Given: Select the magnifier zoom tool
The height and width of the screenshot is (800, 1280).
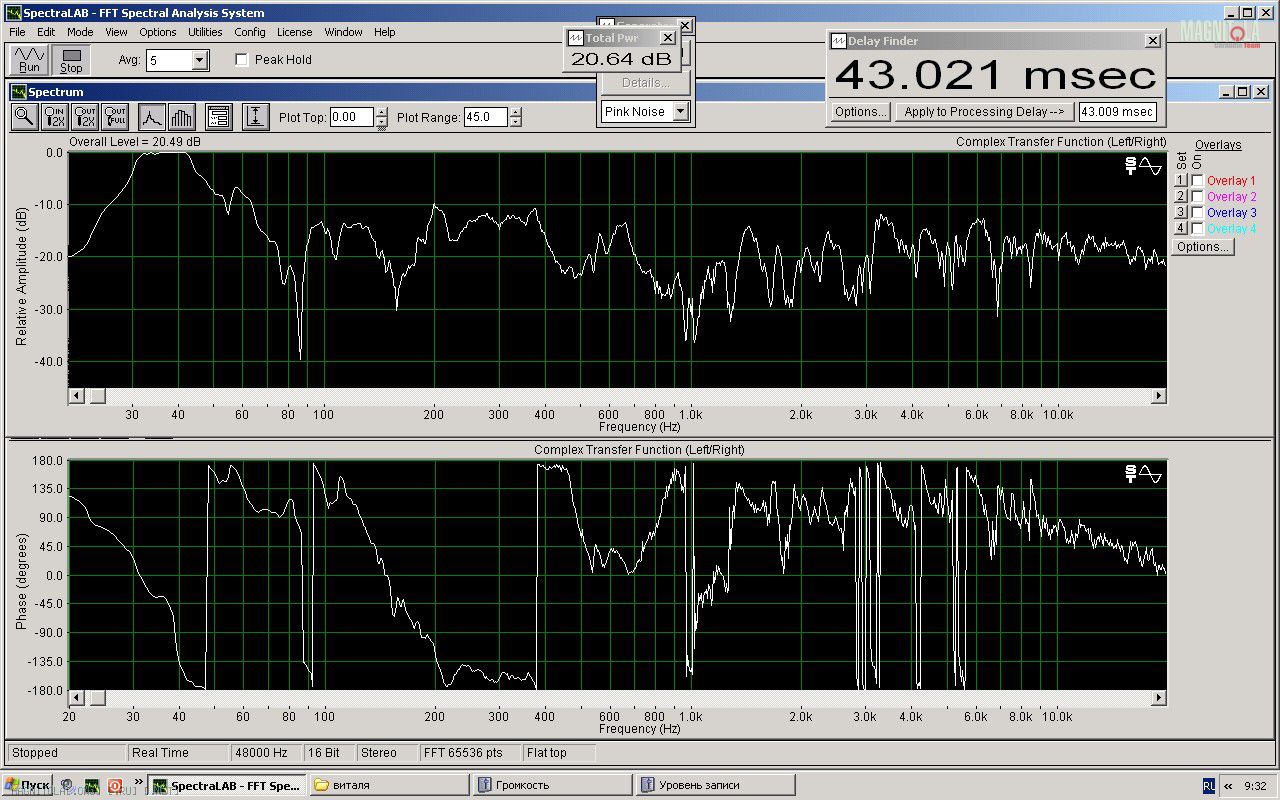Looking at the screenshot, I should click(25, 117).
